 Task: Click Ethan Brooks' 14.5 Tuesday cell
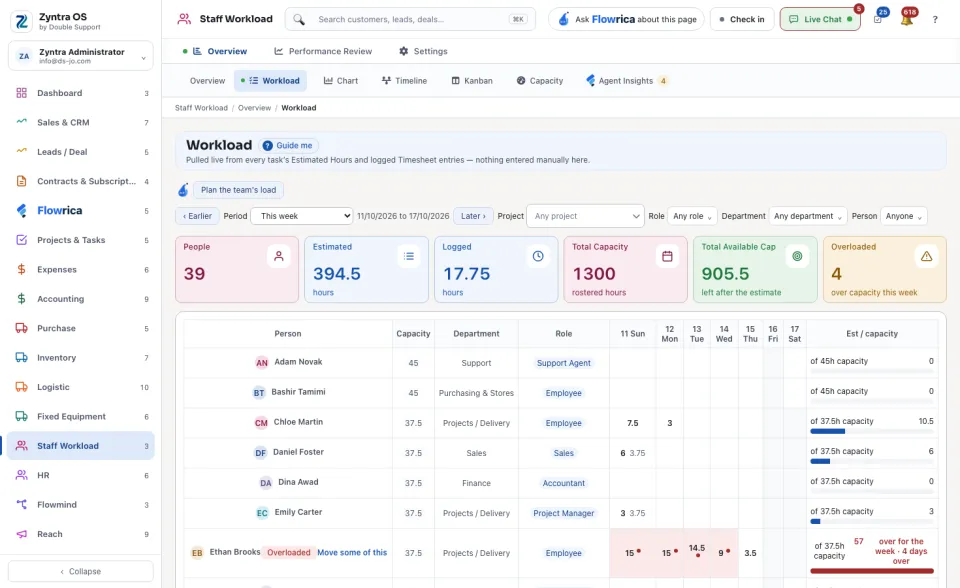[x=697, y=552]
